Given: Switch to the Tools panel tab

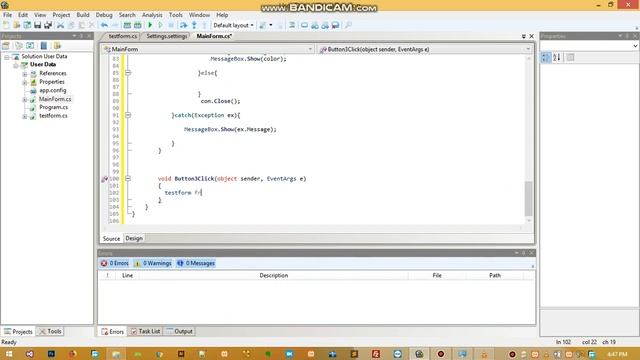Looking at the screenshot, I should [x=51, y=331].
